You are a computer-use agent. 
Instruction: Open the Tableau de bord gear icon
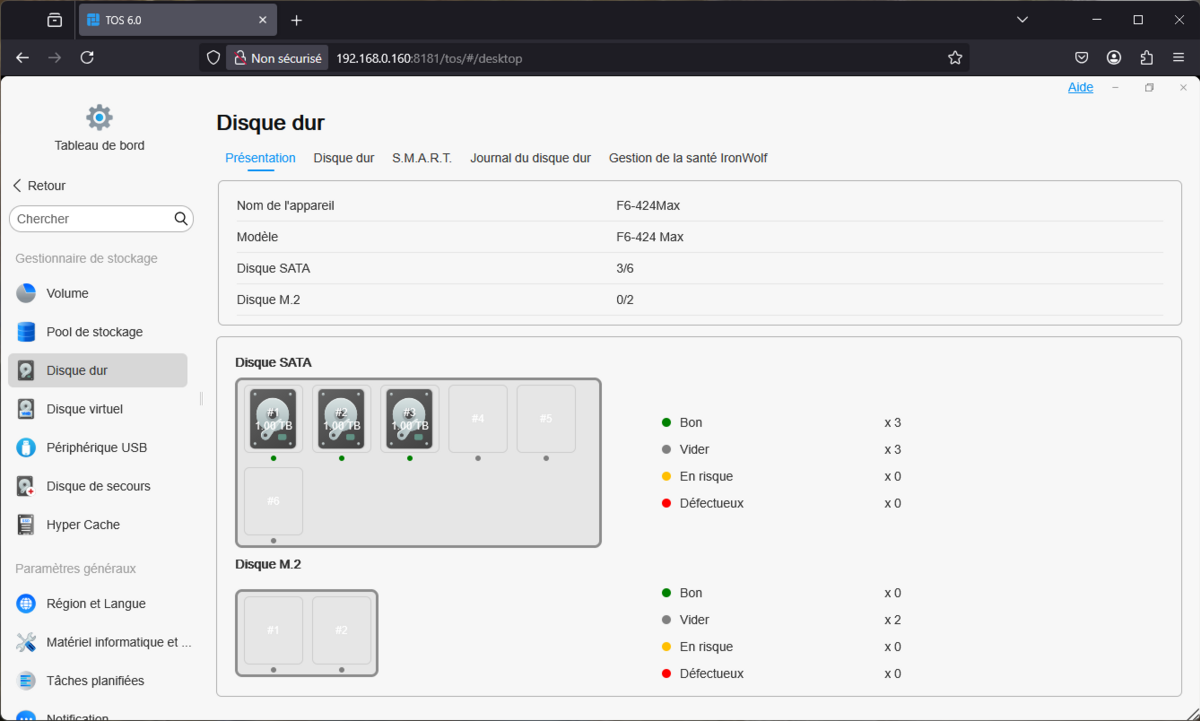(x=99, y=118)
